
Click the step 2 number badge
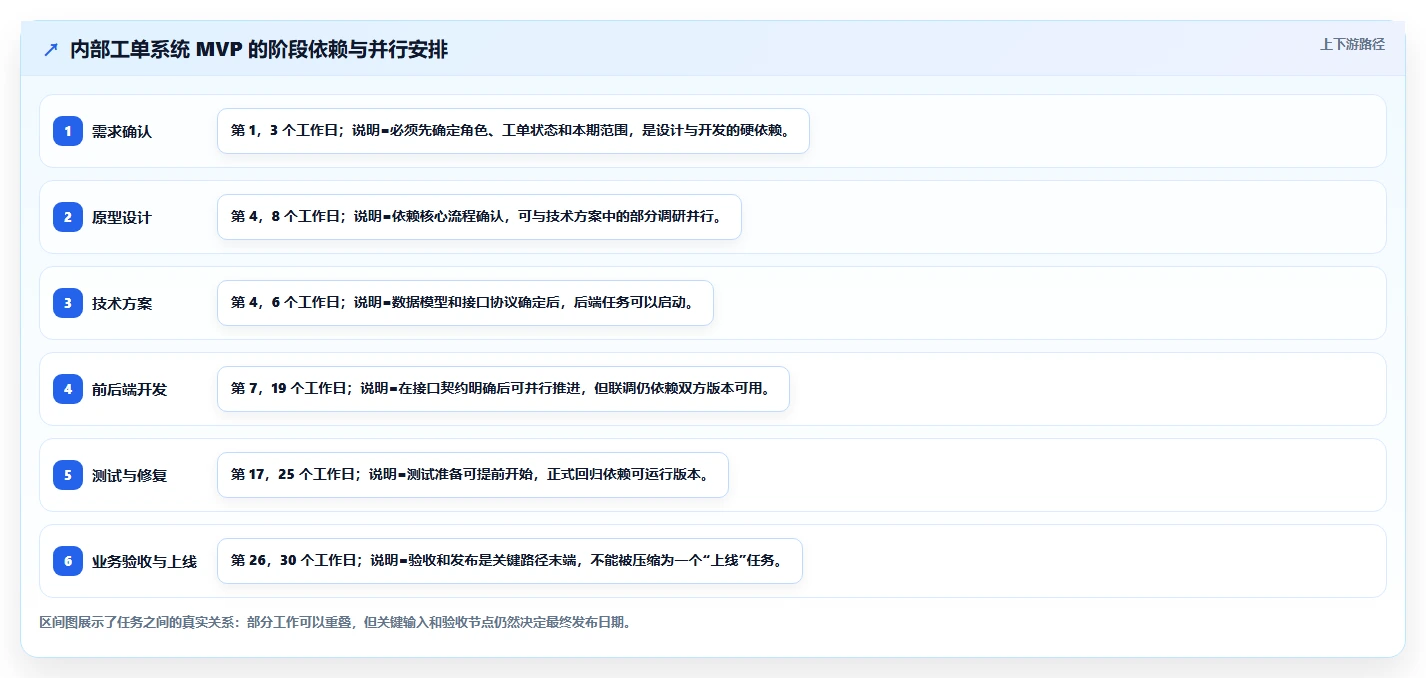(x=68, y=217)
